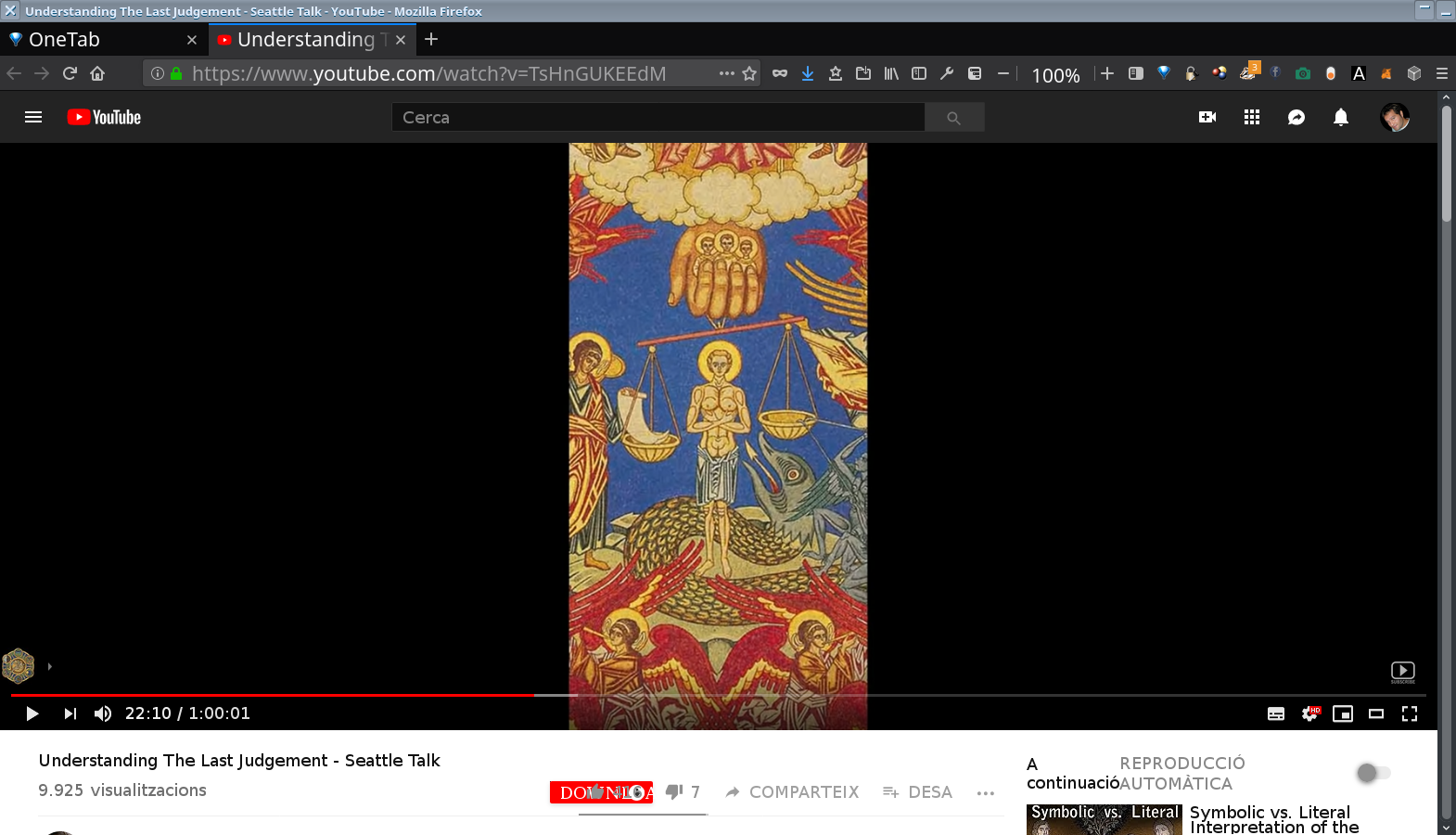Open the YouTube messages icon

[1296, 117]
